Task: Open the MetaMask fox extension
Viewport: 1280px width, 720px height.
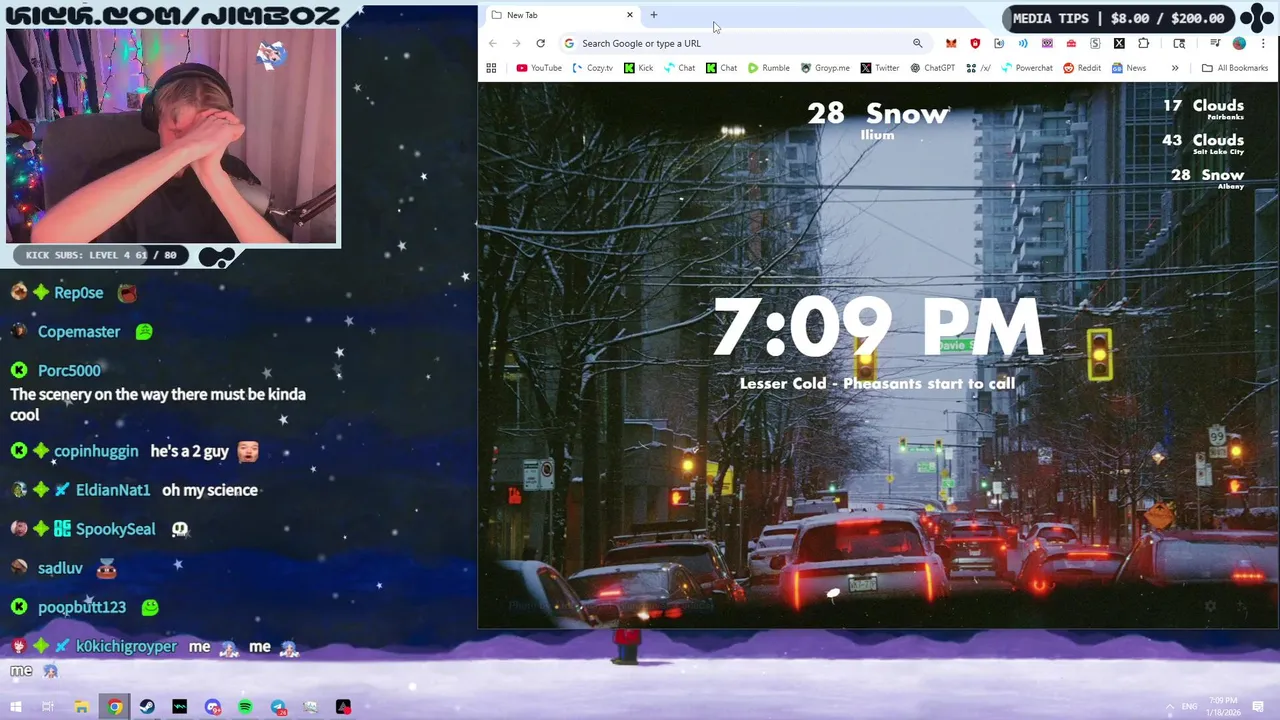Action: tap(951, 43)
